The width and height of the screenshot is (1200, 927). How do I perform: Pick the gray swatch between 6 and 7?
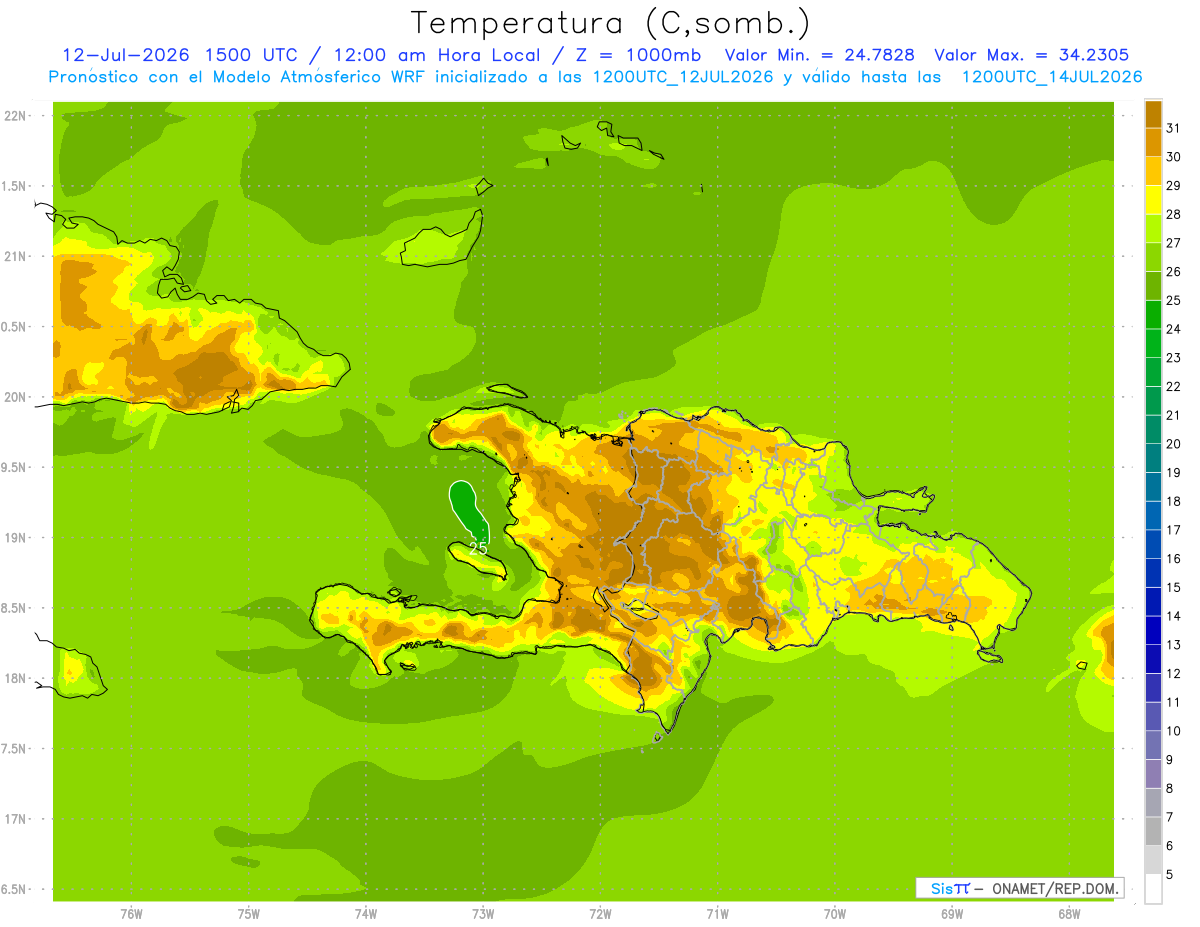(1153, 832)
